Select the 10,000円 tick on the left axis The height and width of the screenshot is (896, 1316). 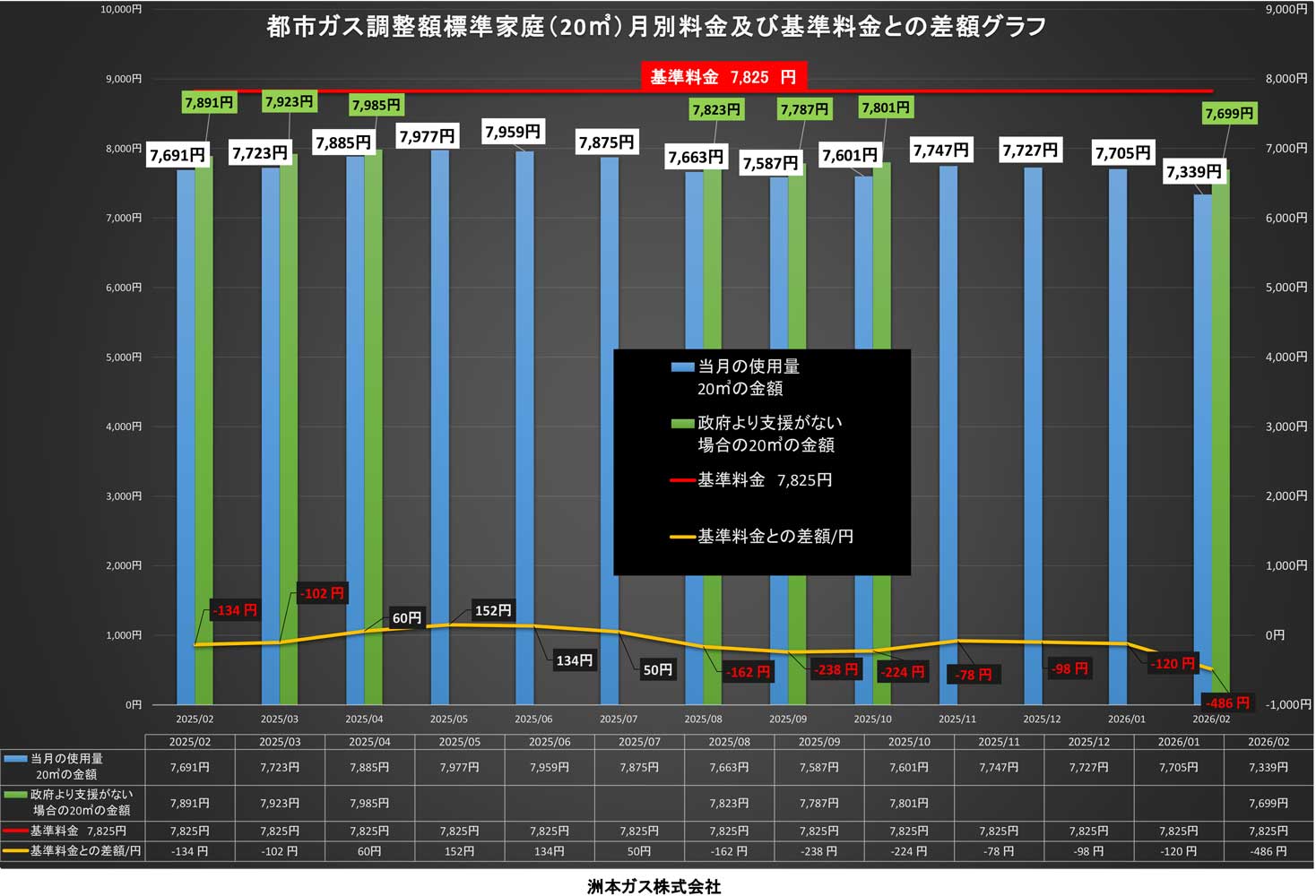(x=121, y=9)
